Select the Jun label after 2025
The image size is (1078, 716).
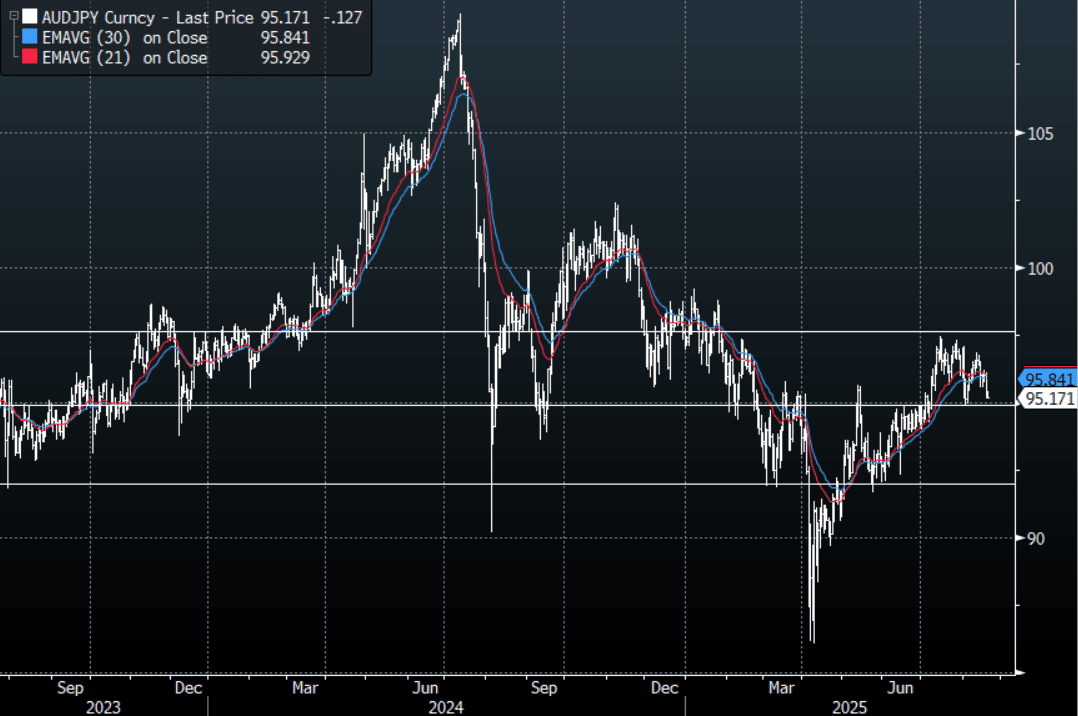point(900,688)
